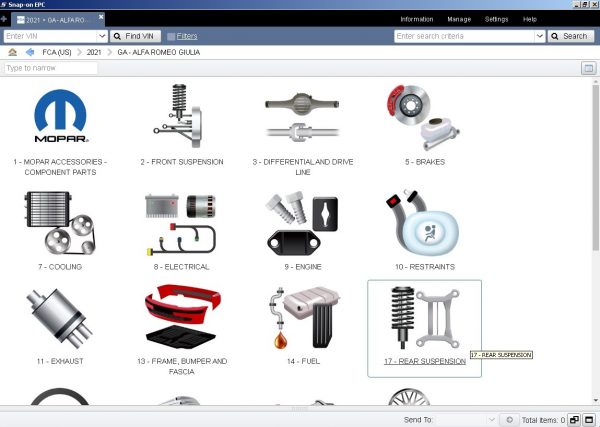Image resolution: width=600 pixels, height=427 pixels.
Task: Open the Frame, Bumper and Fascia icon
Action: click(x=182, y=316)
